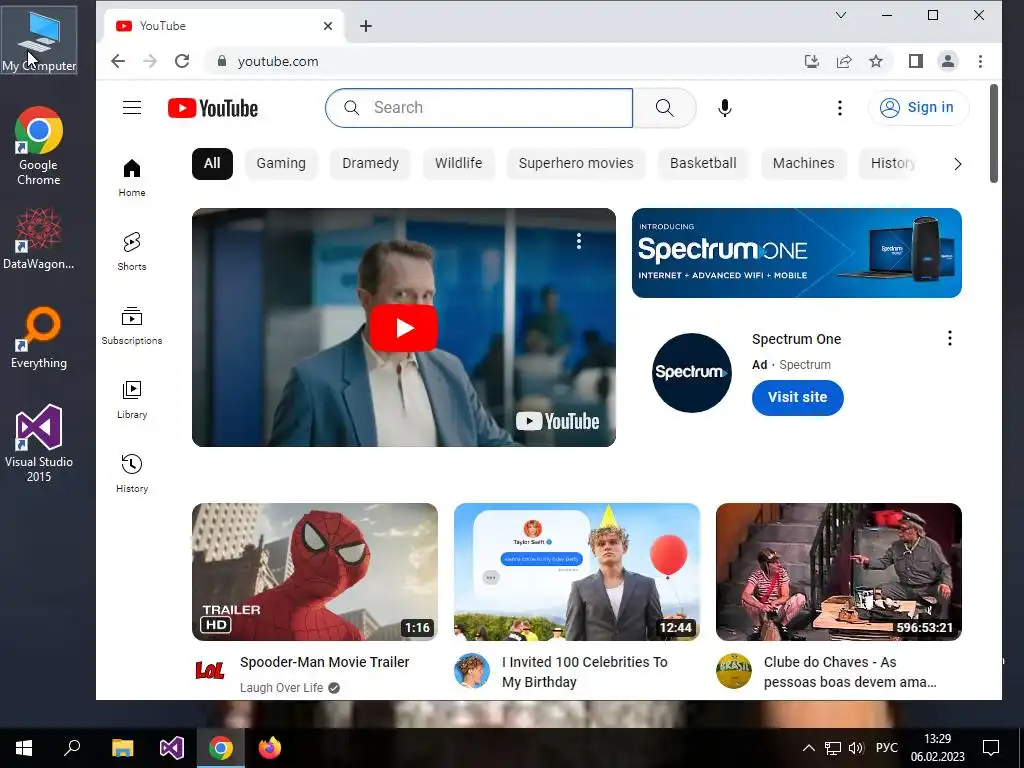Open Shorts from the sidebar
Viewport: 1024px width, 768px height.
point(132,251)
